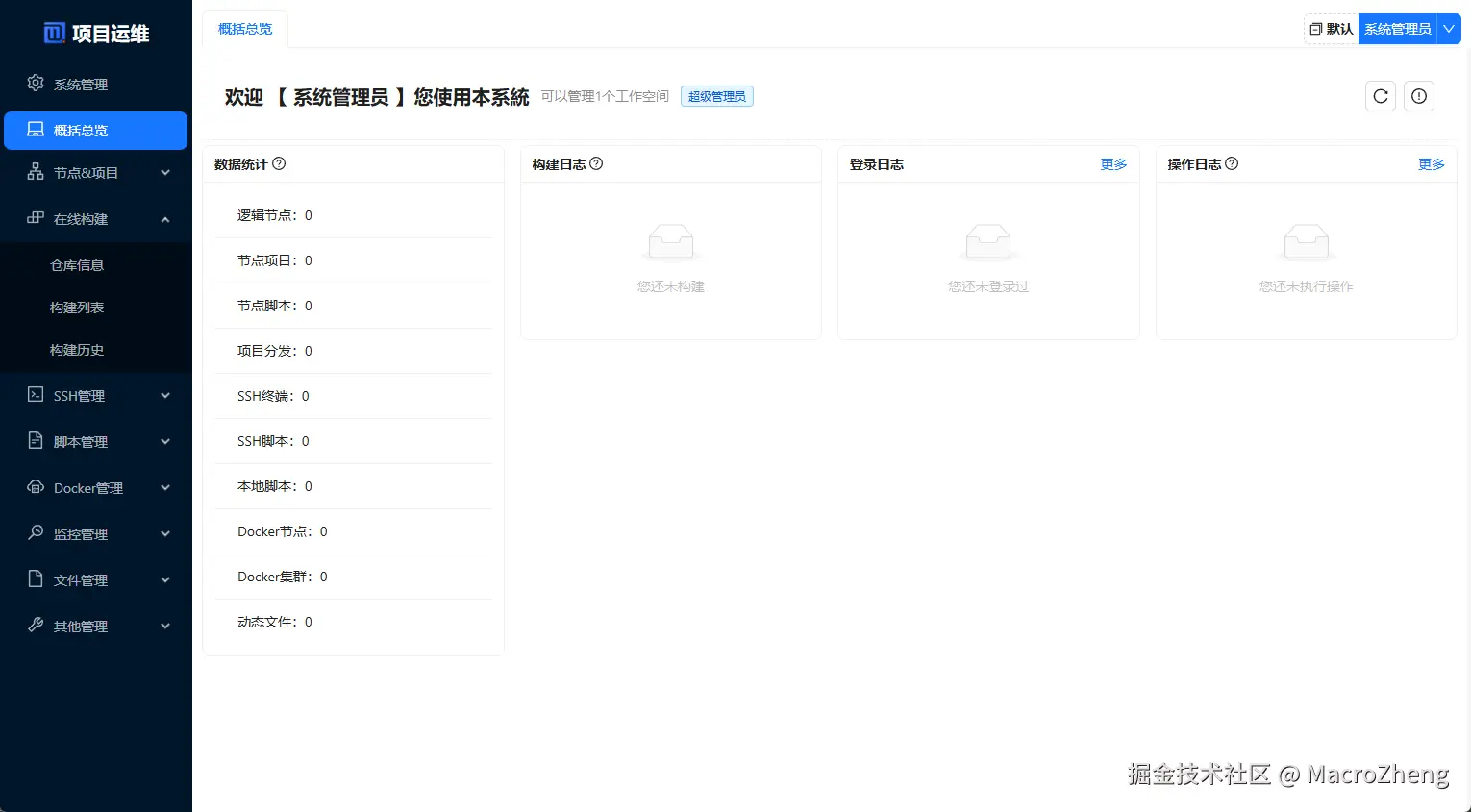Image resolution: width=1471 pixels, height=812 pixels.
Task: Click the 项目分发: 0 row
Action: coord(354,351)
